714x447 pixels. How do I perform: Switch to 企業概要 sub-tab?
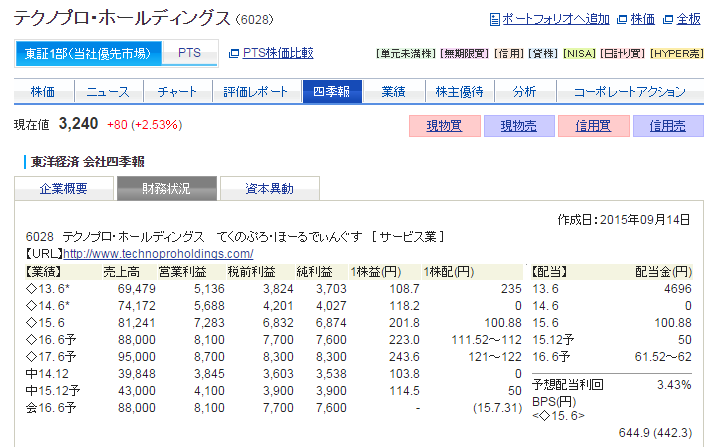click(64, 188)
